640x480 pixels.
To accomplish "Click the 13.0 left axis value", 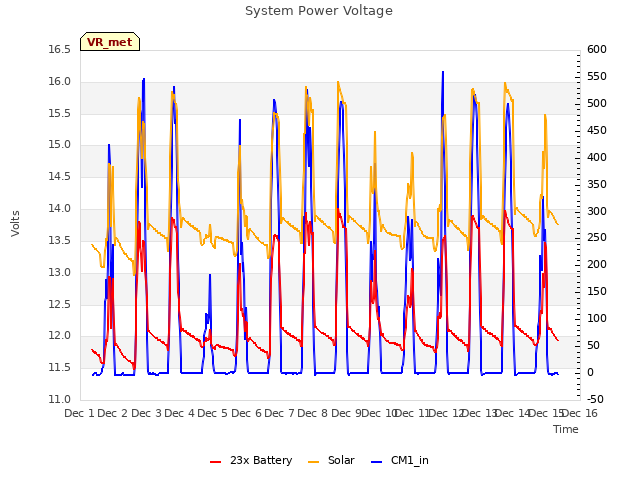I will click(x=60, y=272).
